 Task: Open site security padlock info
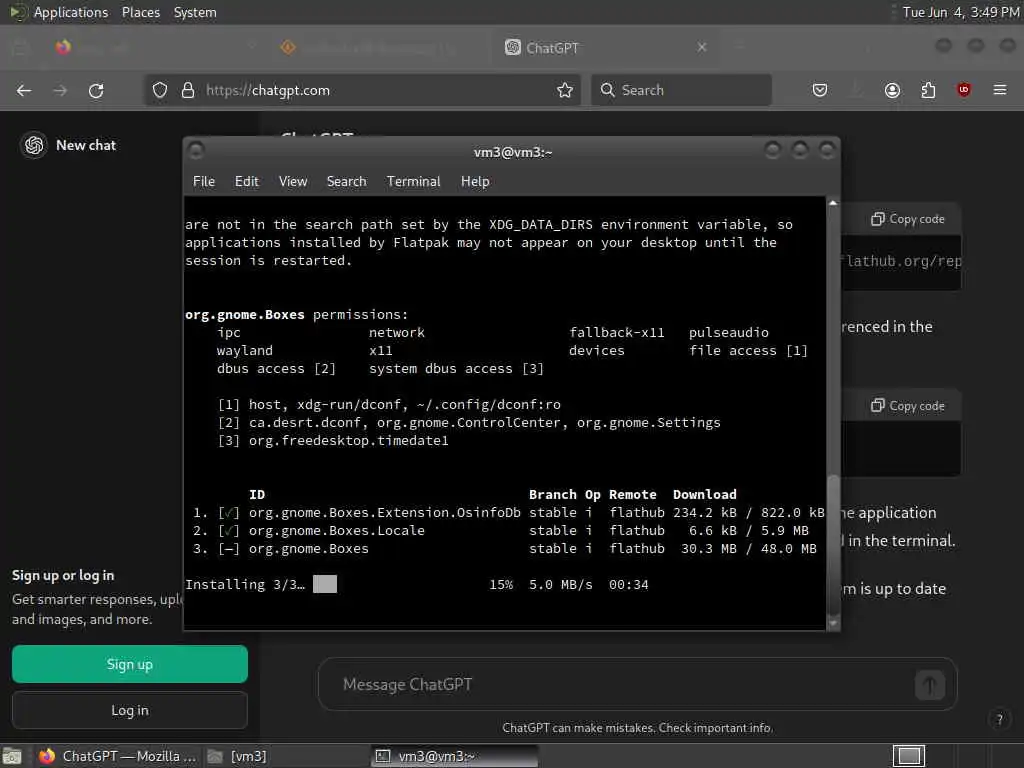point(188,90)
